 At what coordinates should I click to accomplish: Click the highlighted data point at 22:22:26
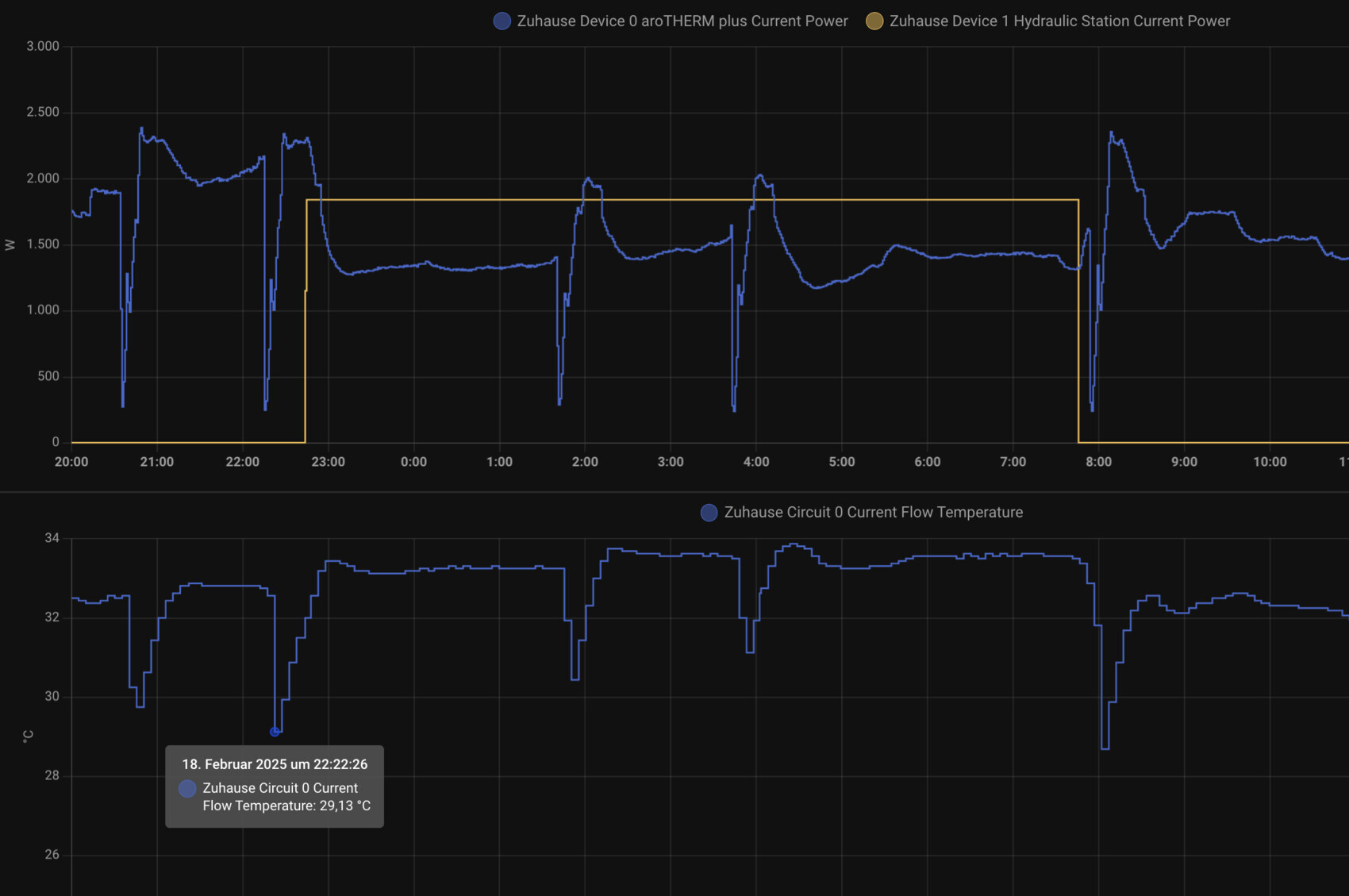click(x=275, y=732)
